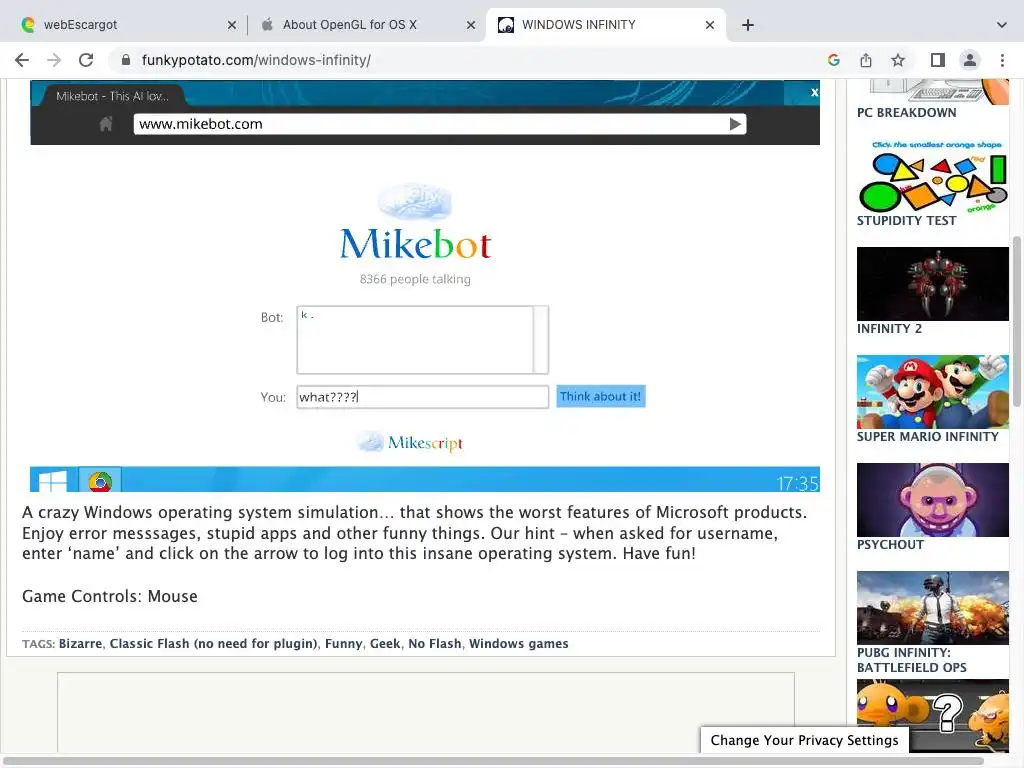Reload the funkypotato page
The width and height of the screenshot is (1024, 768).
[86, 60]
